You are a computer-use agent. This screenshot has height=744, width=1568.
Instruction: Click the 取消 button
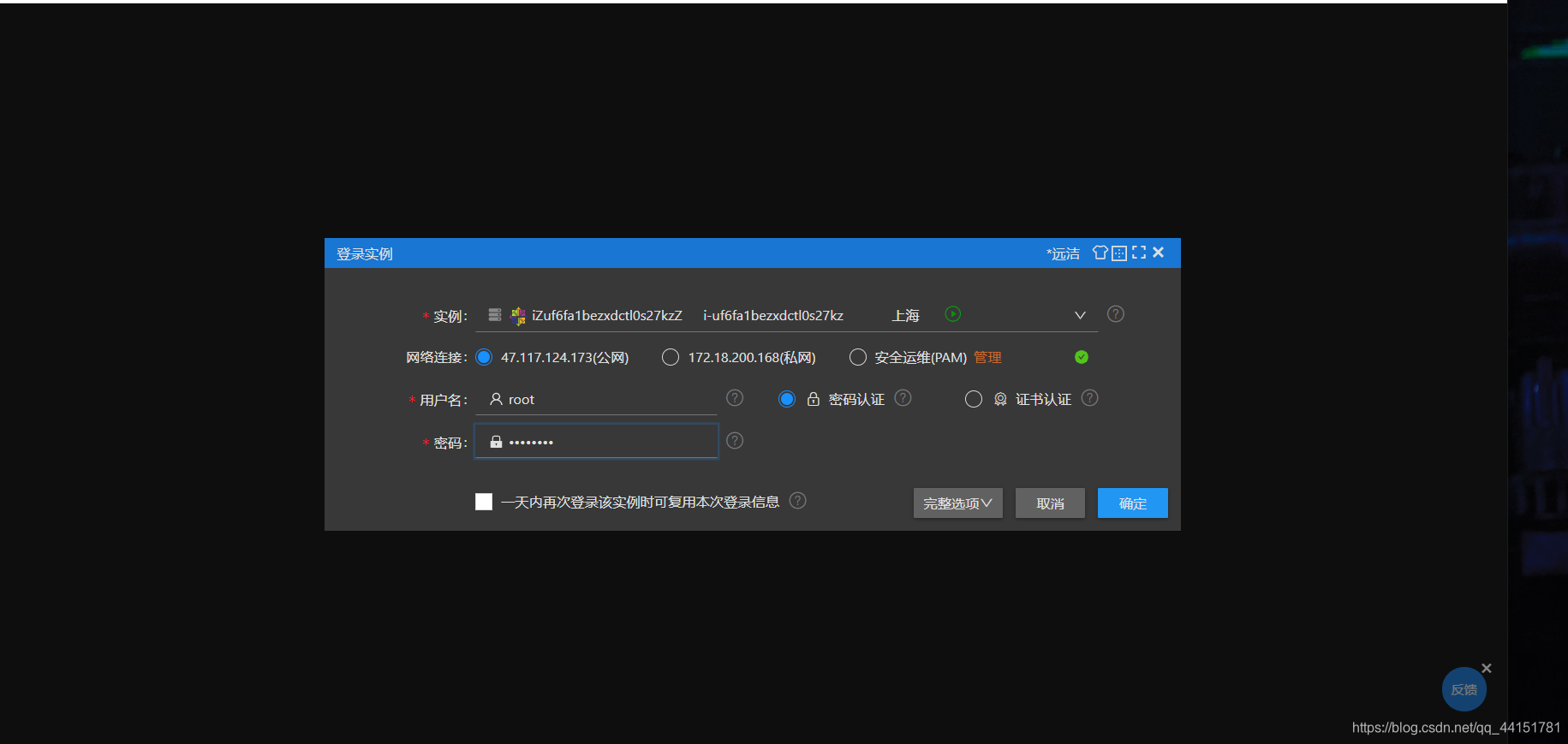coord(1050,503)
